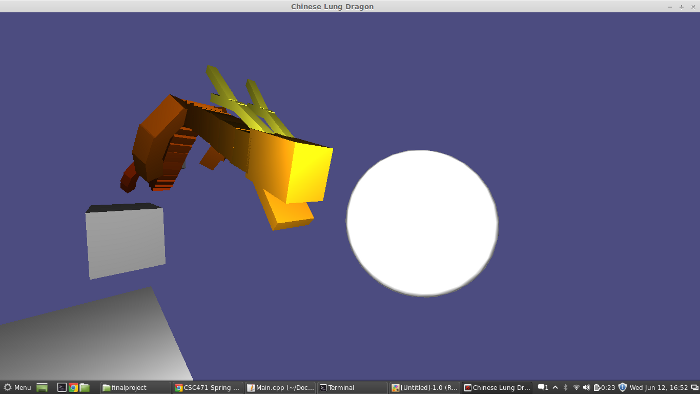The width and height of the screenshot is (700, 394).
Task: Expand the hidden tray icons arrow
Action: click(555, 387)
